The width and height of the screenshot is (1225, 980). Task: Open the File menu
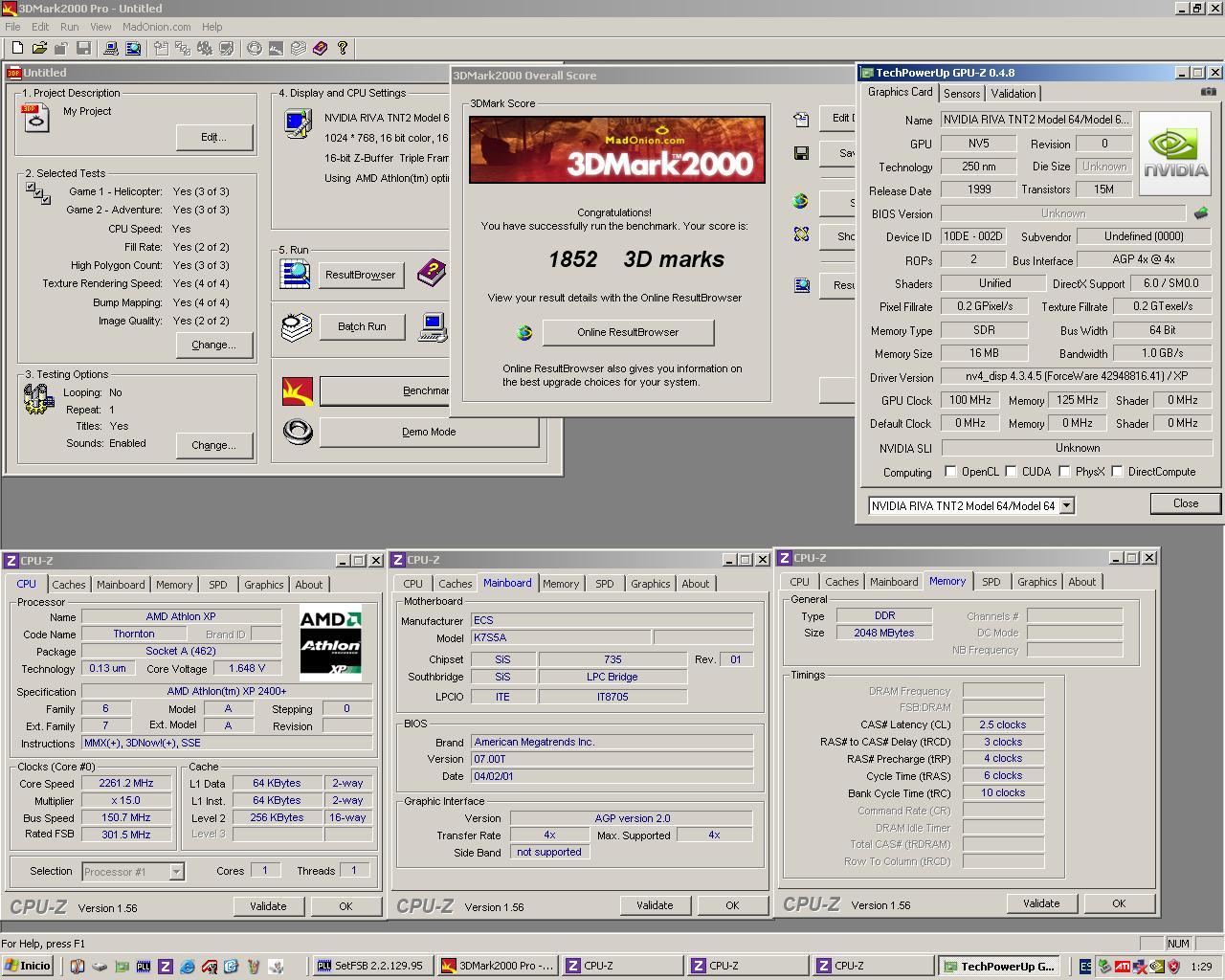12,27
